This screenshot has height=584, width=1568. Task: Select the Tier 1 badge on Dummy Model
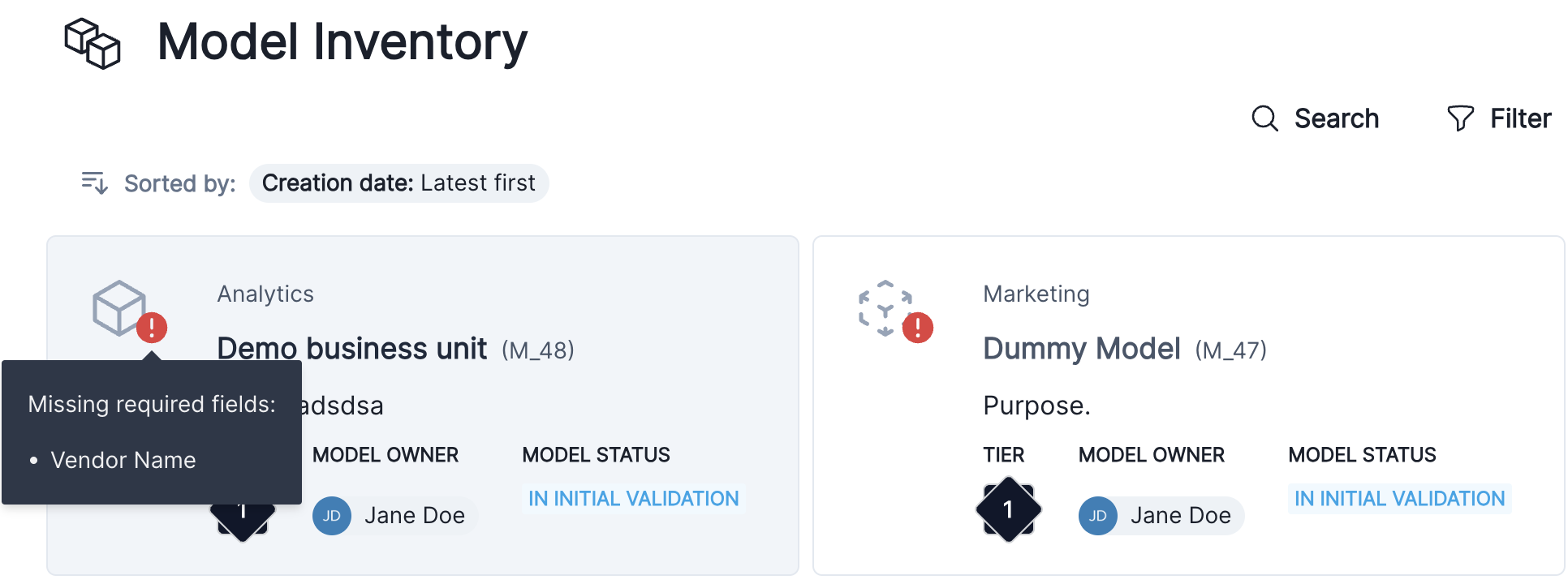[x=1008, y=509]
